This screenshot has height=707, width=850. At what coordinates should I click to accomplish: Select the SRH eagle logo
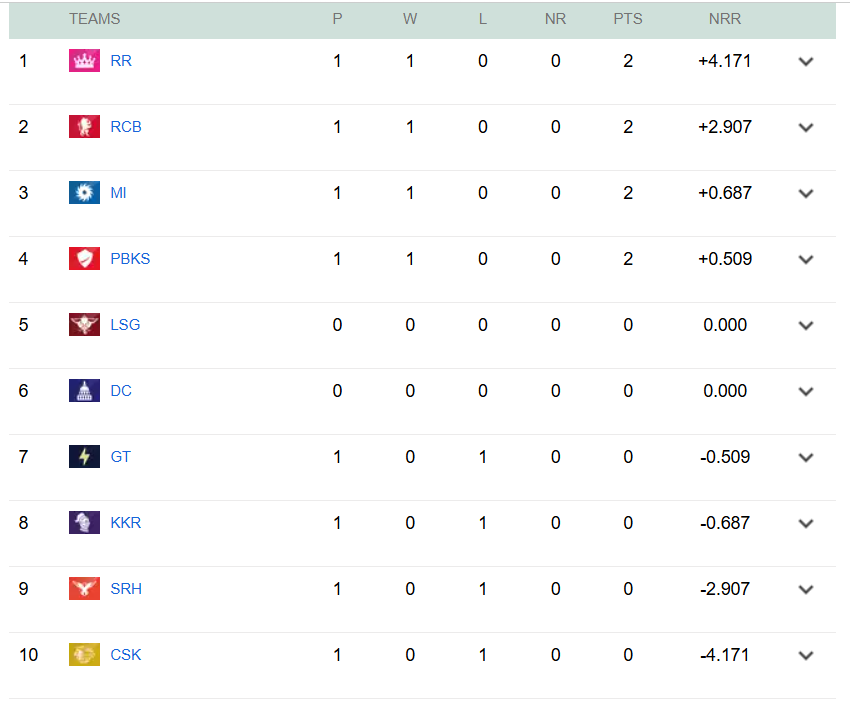(x=84, y=589)
